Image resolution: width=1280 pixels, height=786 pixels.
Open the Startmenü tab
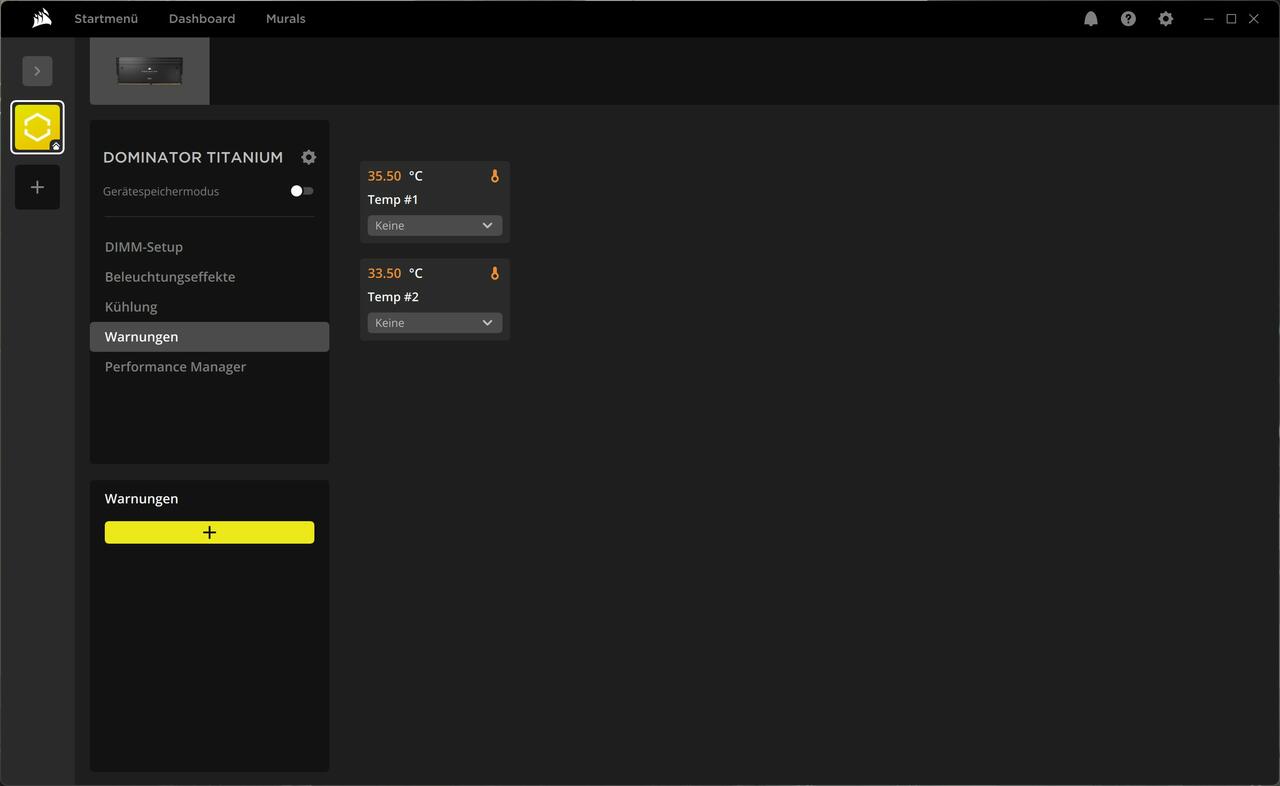click(x=106, y=19)
